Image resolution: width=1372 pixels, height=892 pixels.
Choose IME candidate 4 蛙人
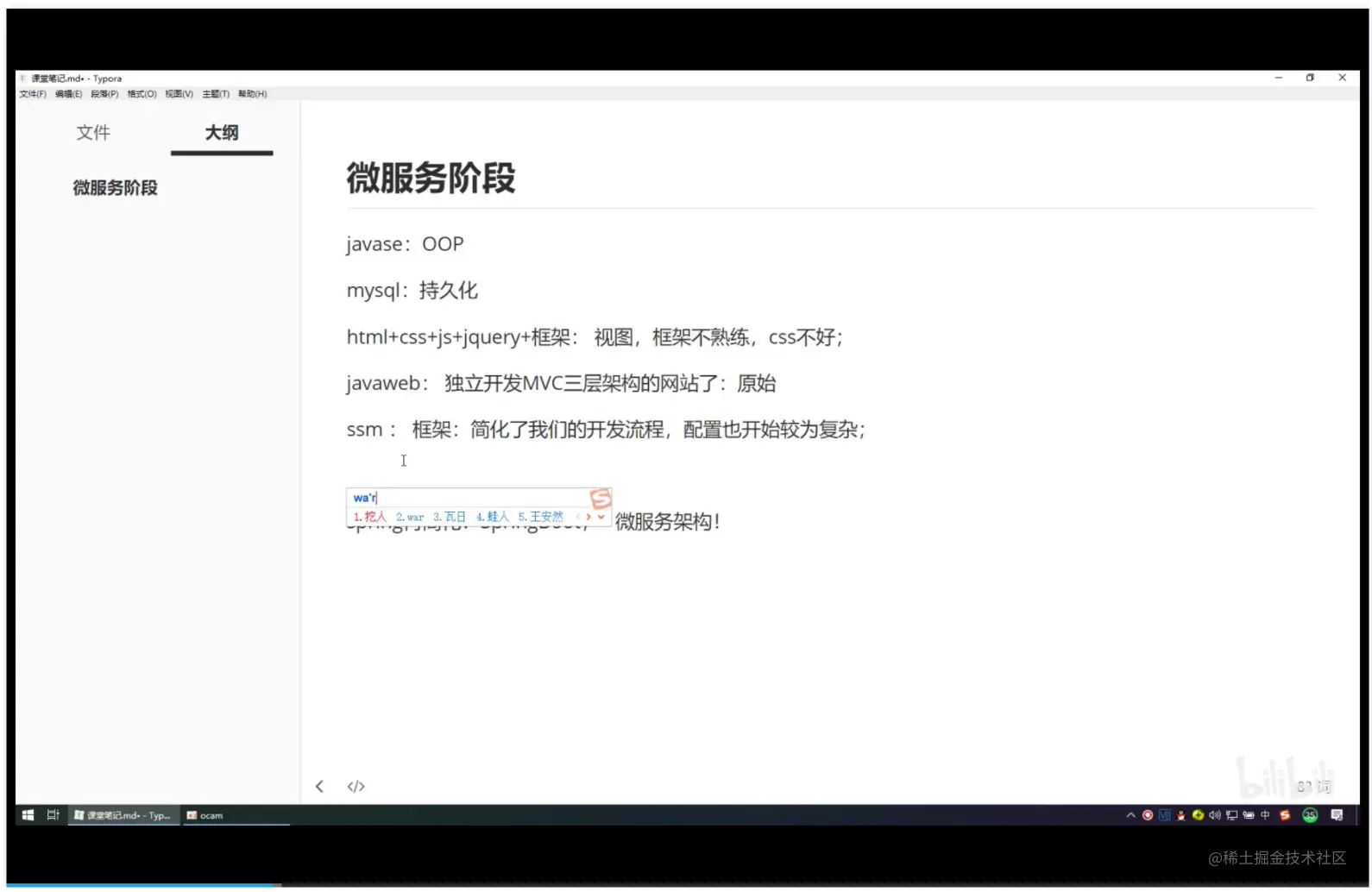pyautogui.click(x=493, y=517)
